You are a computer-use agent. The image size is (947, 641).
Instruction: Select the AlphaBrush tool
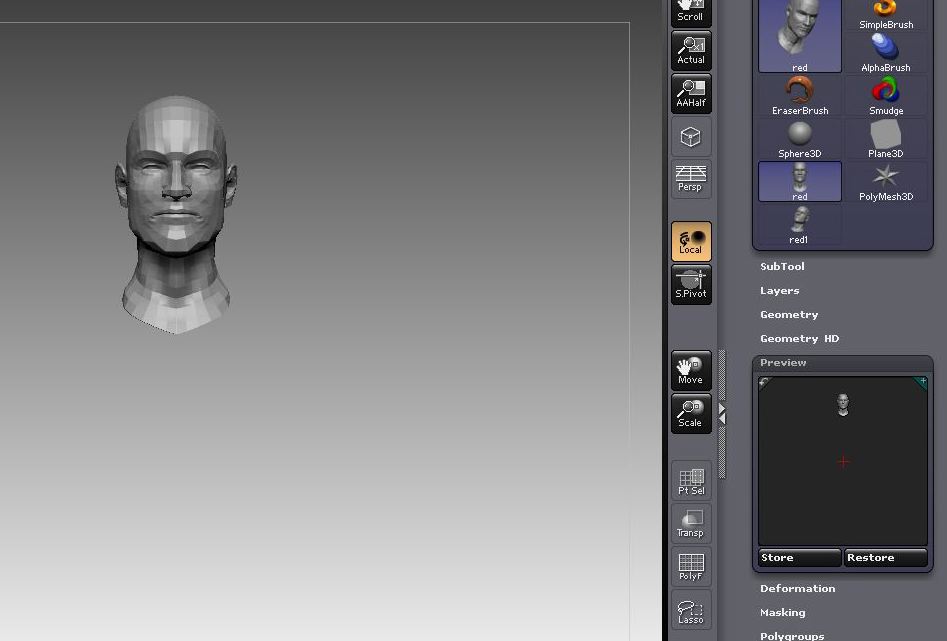coord(886,53)
